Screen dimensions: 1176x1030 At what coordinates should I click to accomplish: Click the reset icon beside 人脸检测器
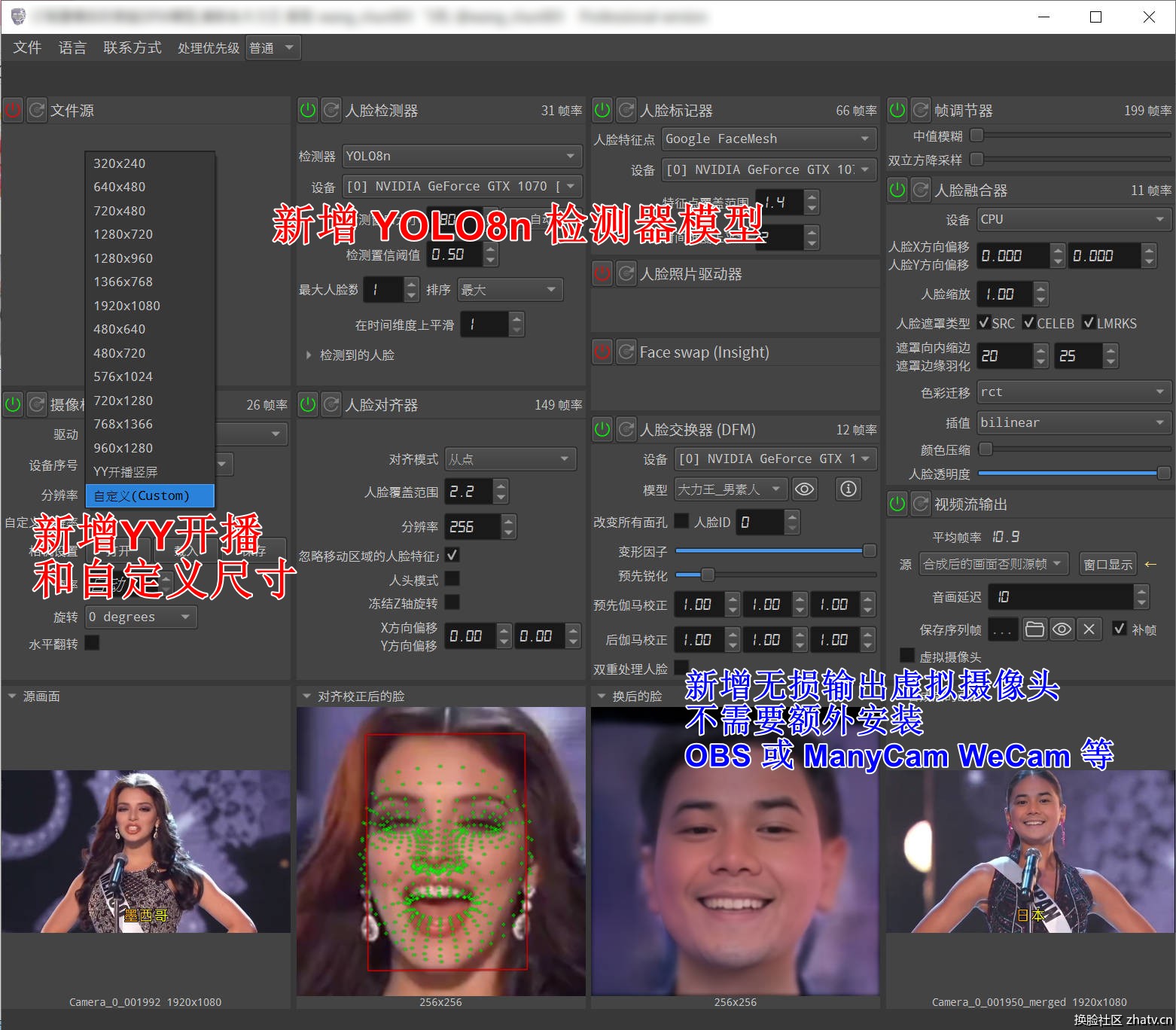point(331,111)
